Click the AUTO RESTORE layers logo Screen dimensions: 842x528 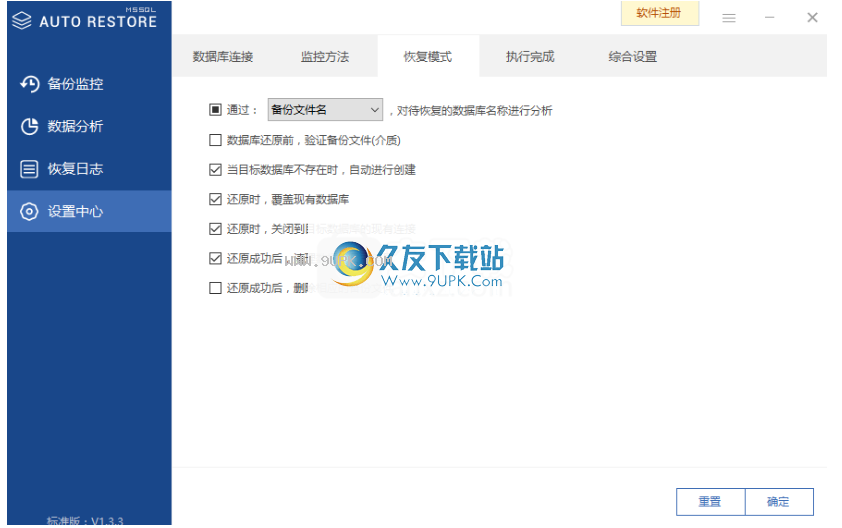coord(21,20)
